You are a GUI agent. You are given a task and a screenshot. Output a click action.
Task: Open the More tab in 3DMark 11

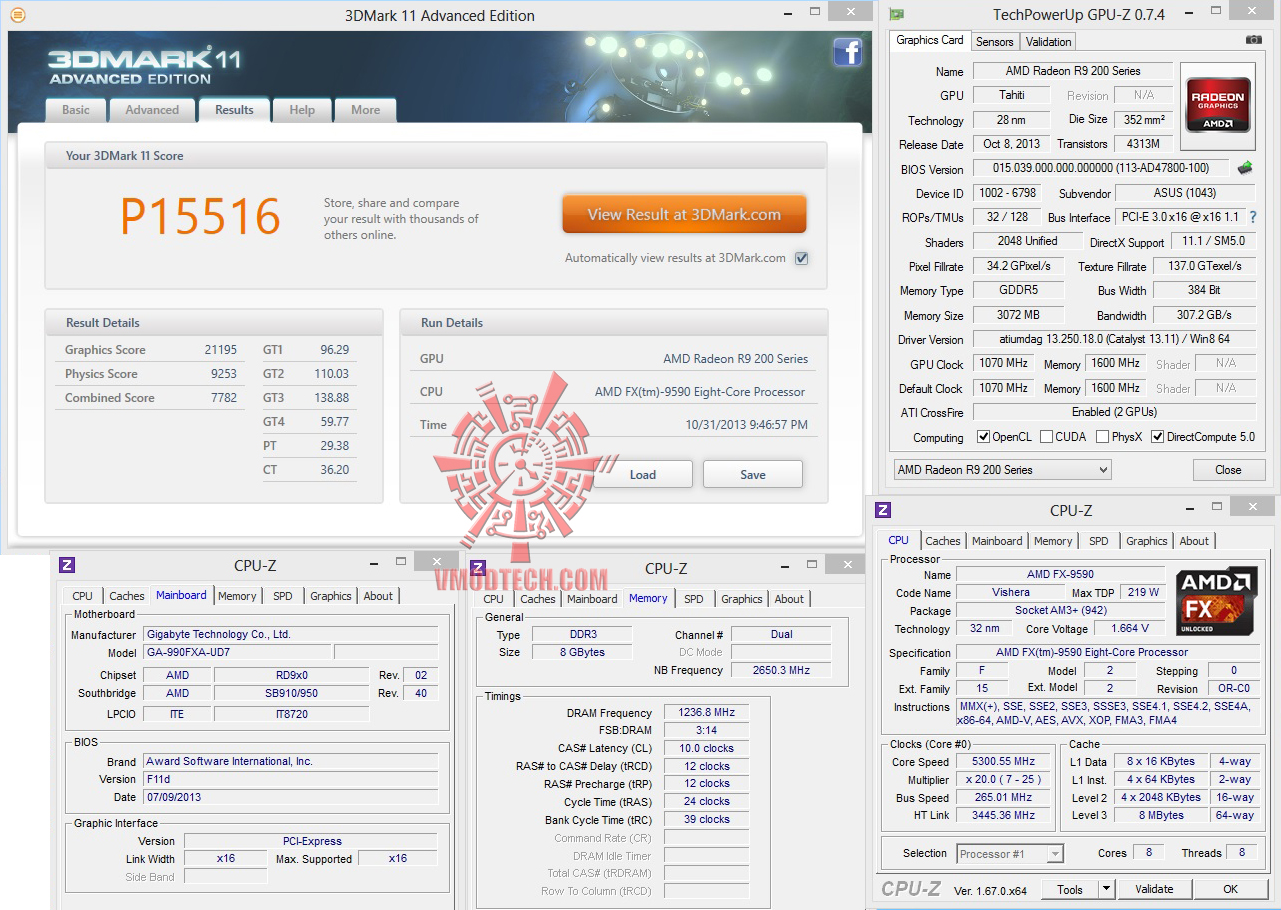[365, 110]
